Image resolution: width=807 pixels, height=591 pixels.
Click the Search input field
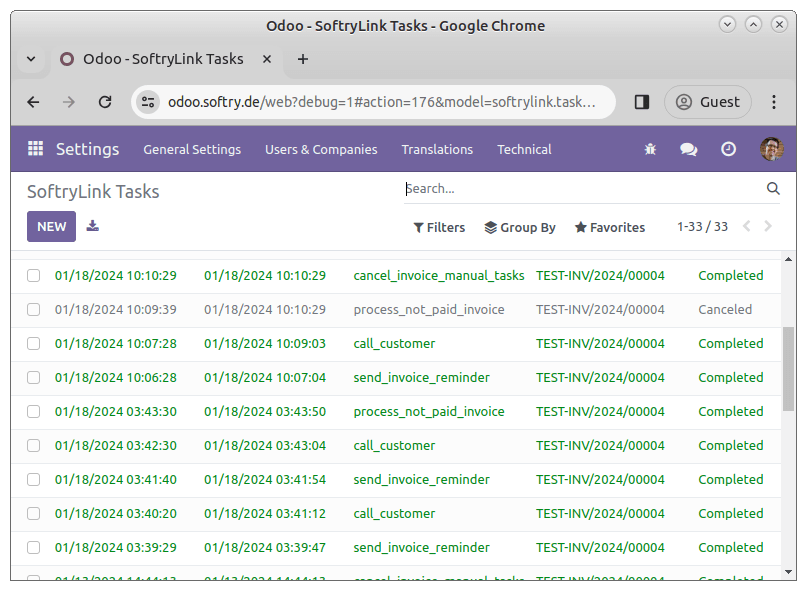(x=584, y=189)
